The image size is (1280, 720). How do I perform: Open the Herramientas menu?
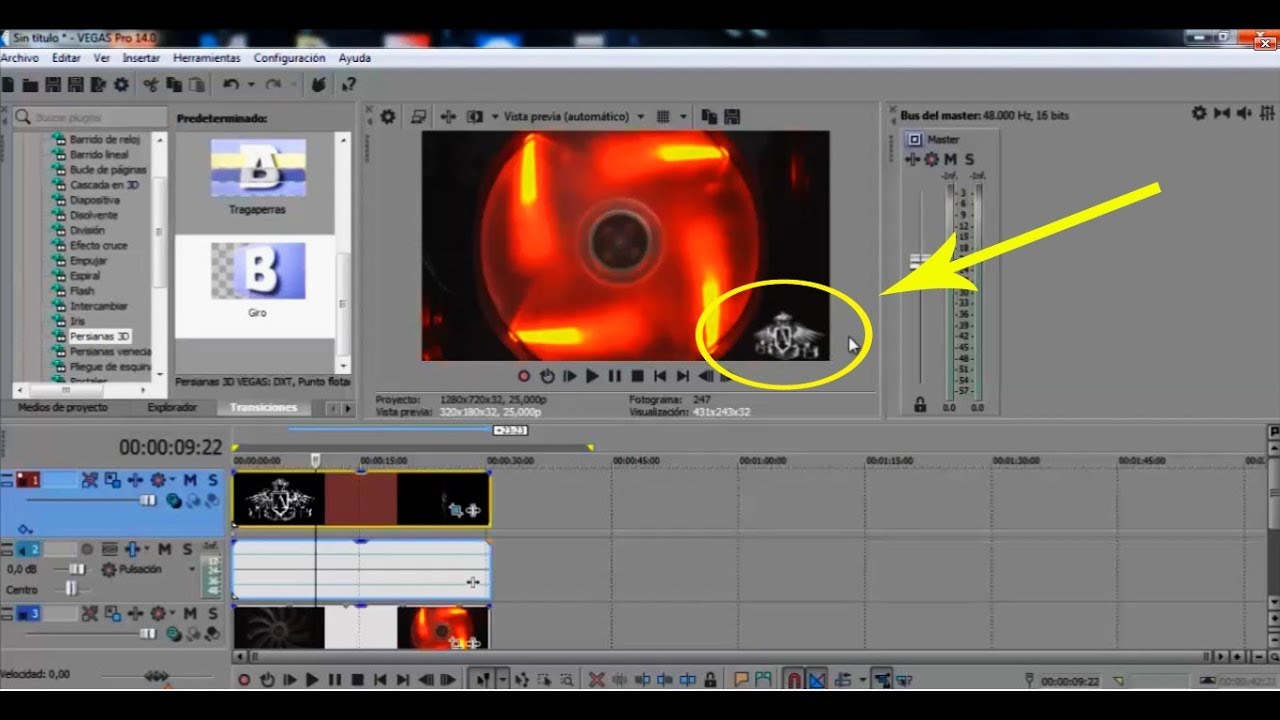coord(207,58)
